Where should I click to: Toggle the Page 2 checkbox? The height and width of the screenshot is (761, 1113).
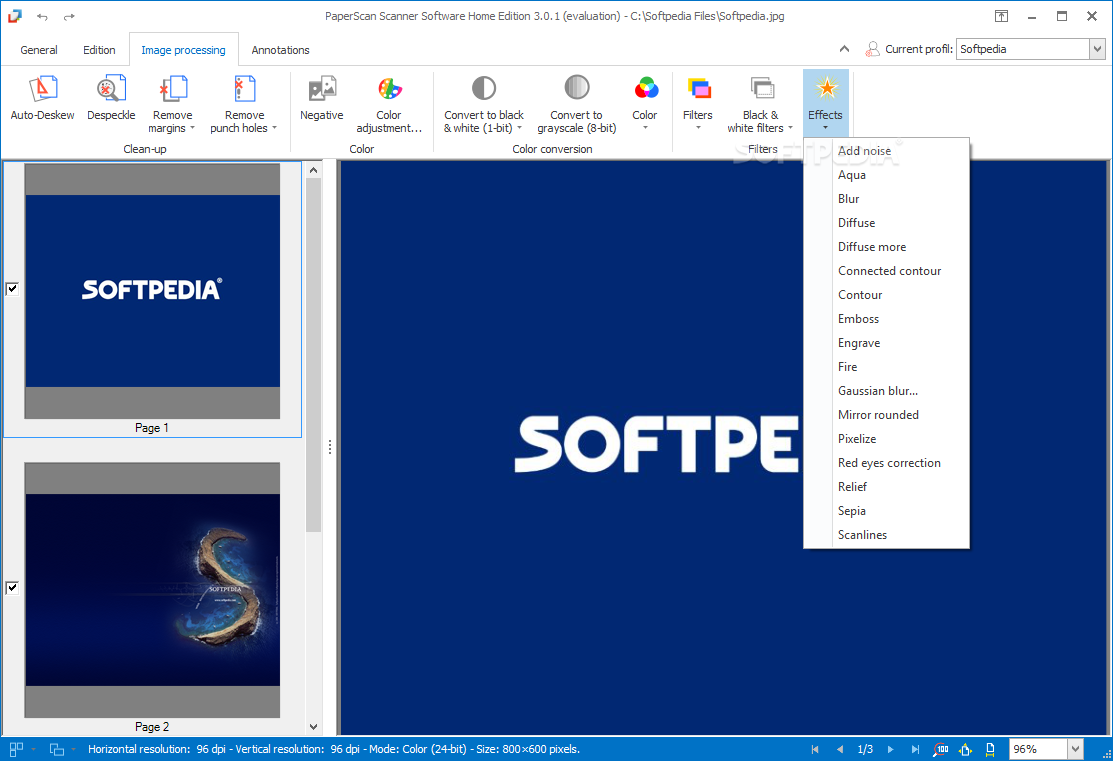12,587
